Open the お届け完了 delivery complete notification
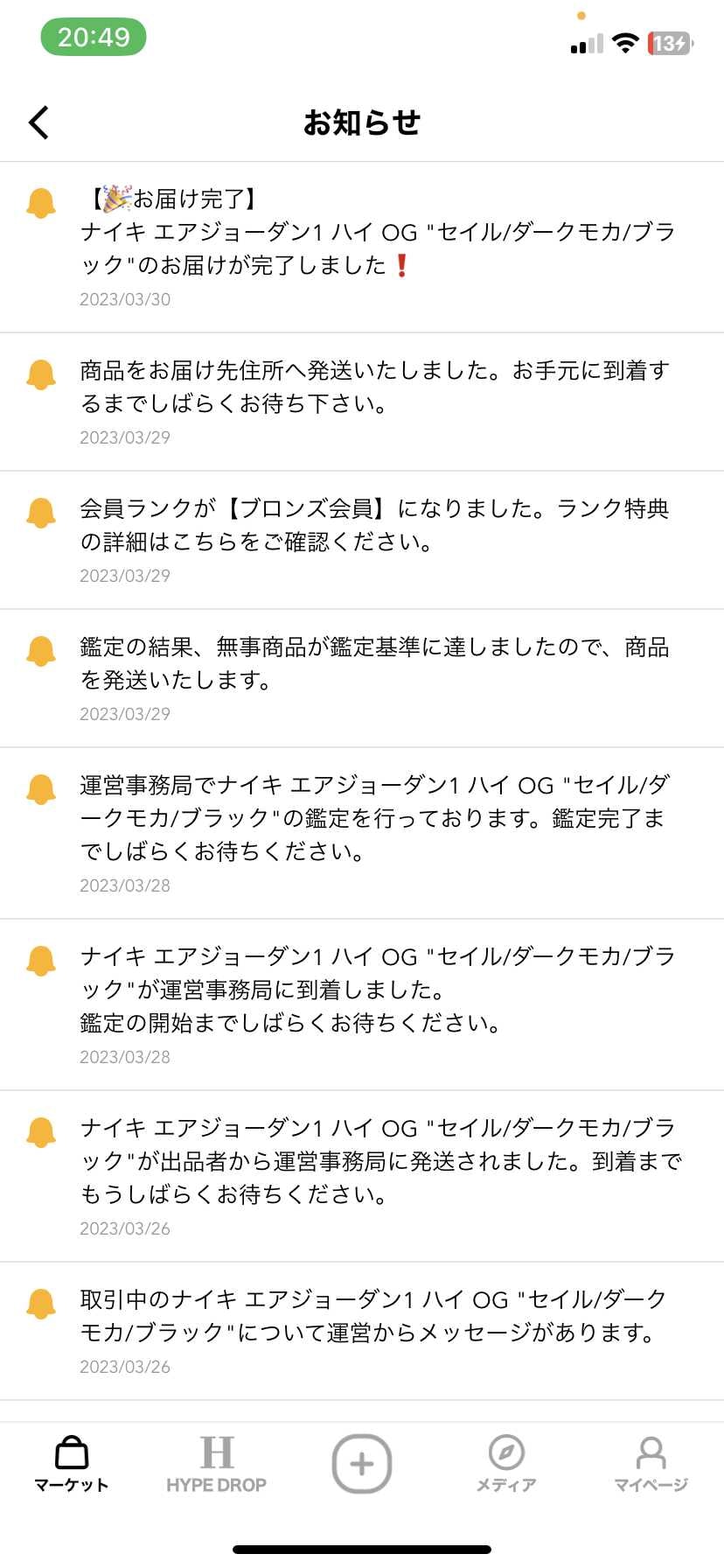This screenshot has height=1568, width=724. 362,248
